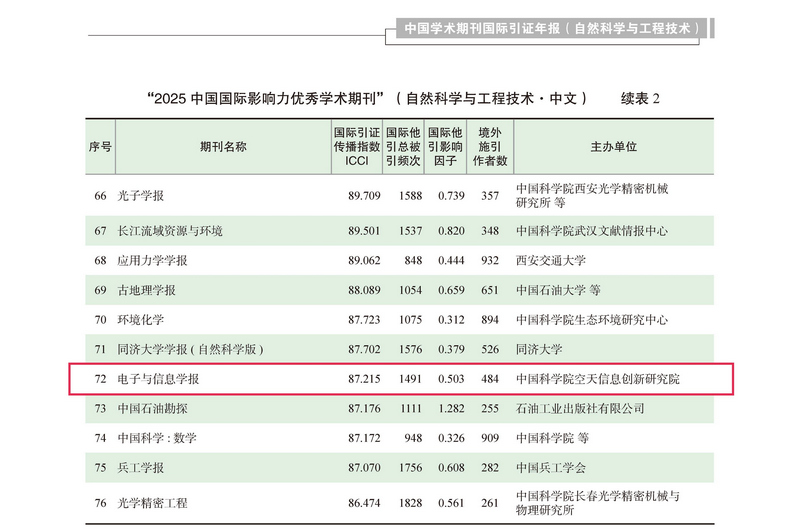Click the 中国科学 : 数学 journal name
The height and width of the screenshot is (531, 800).
pos(157,438)
